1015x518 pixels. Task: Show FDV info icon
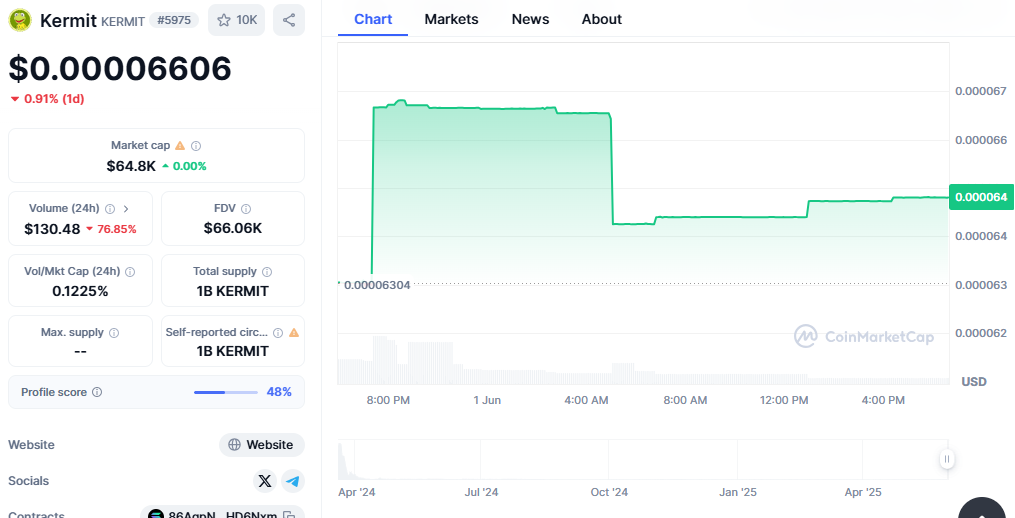click(x=246, y=208)
